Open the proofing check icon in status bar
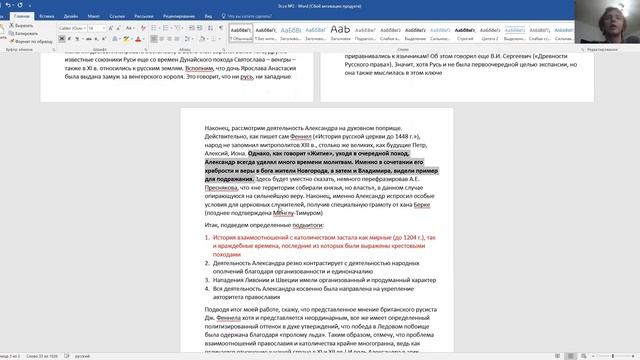This screenshot has height=360, width=640. 67,356
